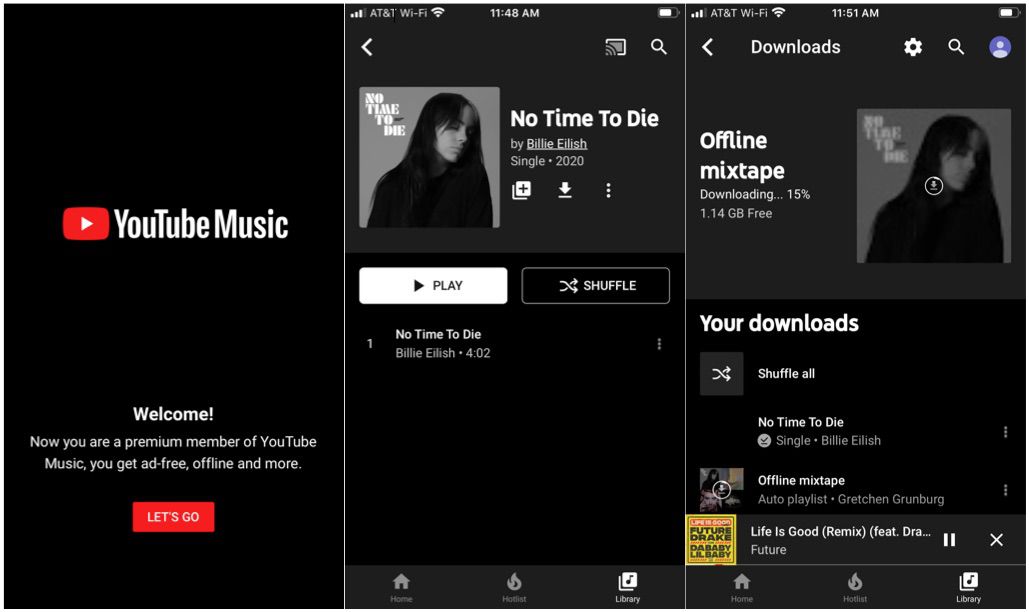Go back from No Time To Die page

[367, 47]
